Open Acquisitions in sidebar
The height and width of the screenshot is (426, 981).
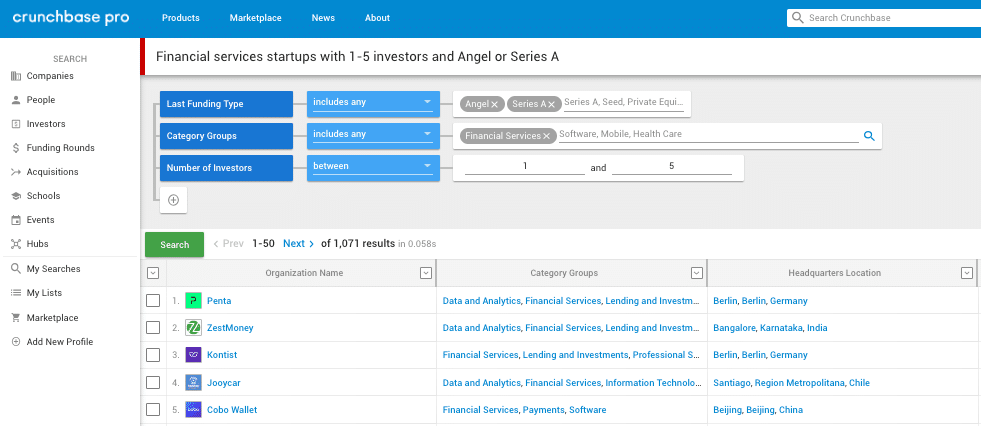(x=44, y=172)
